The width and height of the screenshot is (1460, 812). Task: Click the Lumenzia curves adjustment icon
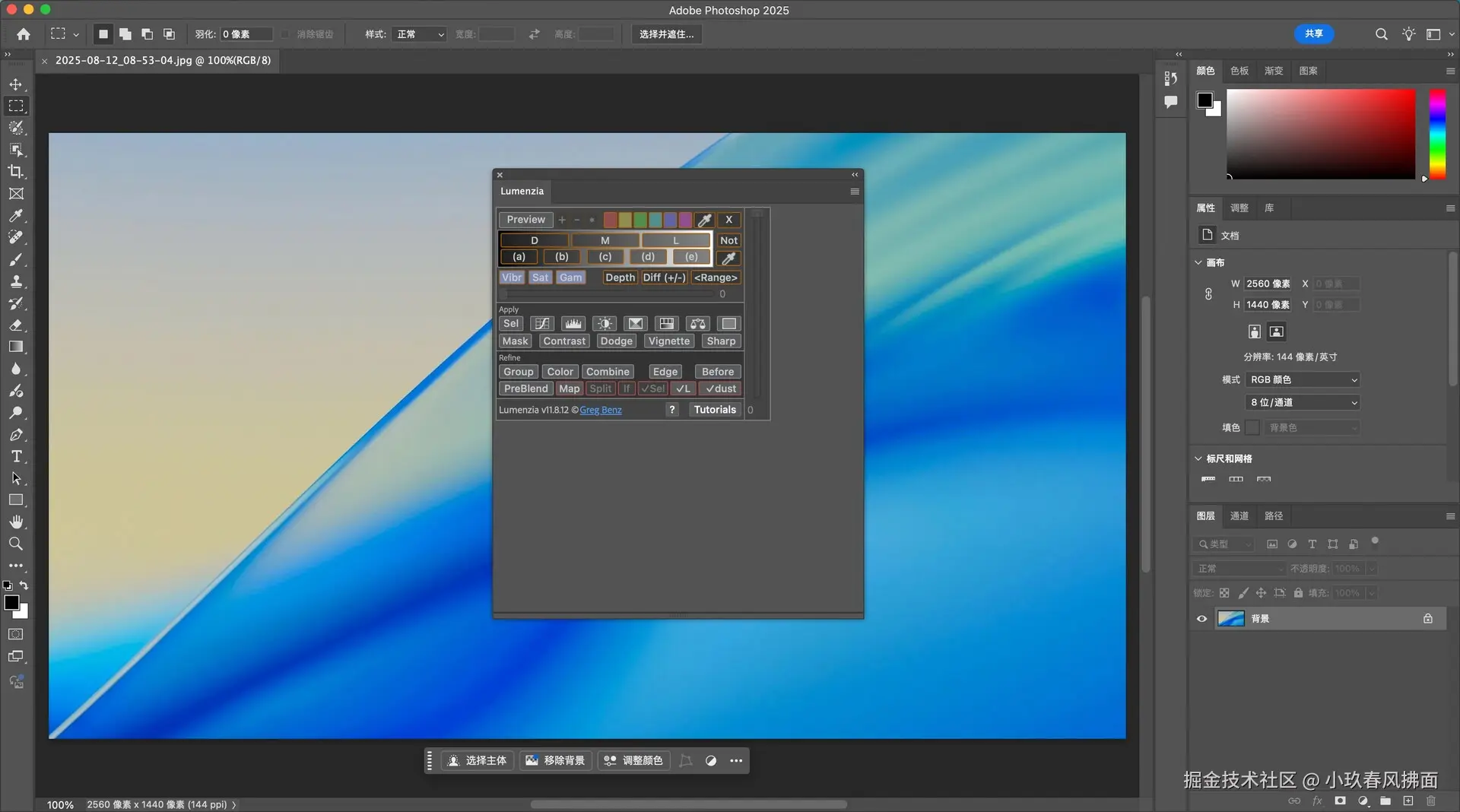(541, 324)
